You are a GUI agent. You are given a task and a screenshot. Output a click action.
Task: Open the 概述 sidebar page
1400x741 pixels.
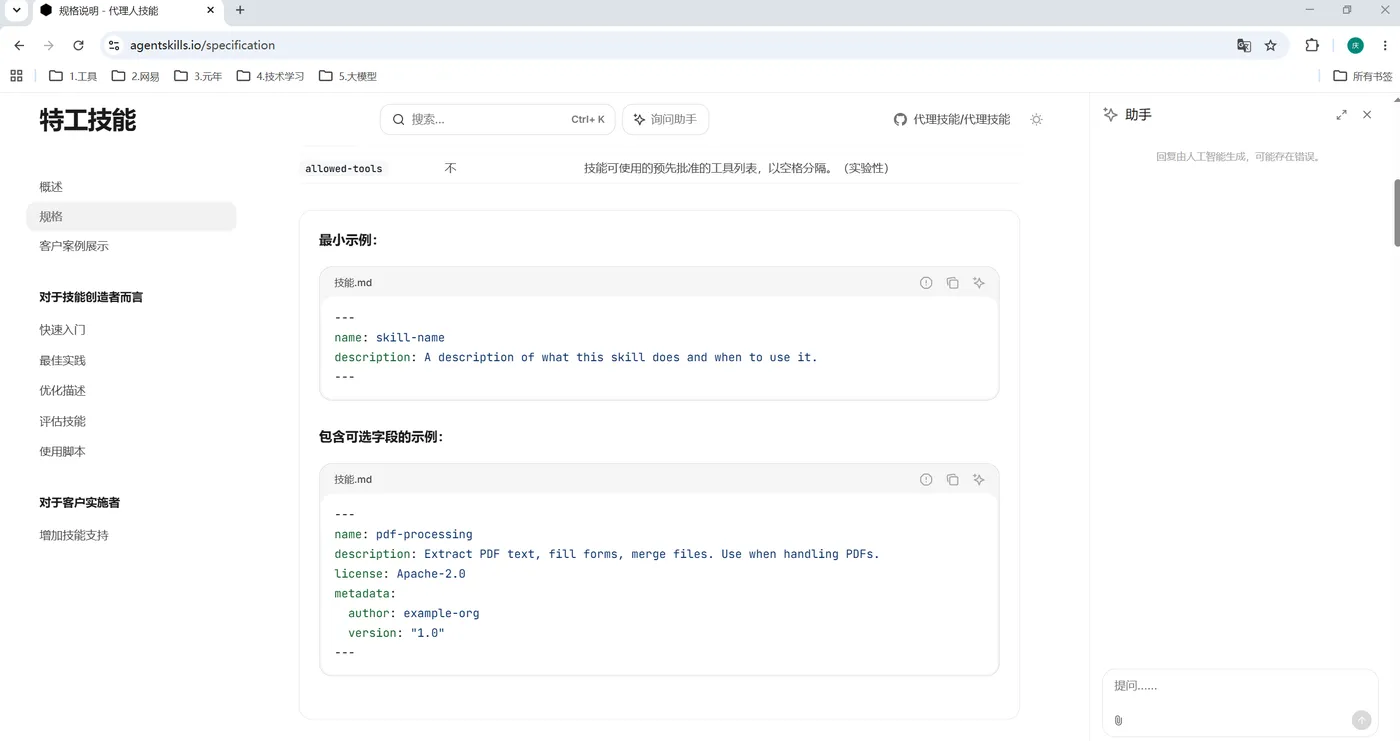point(51,187)
